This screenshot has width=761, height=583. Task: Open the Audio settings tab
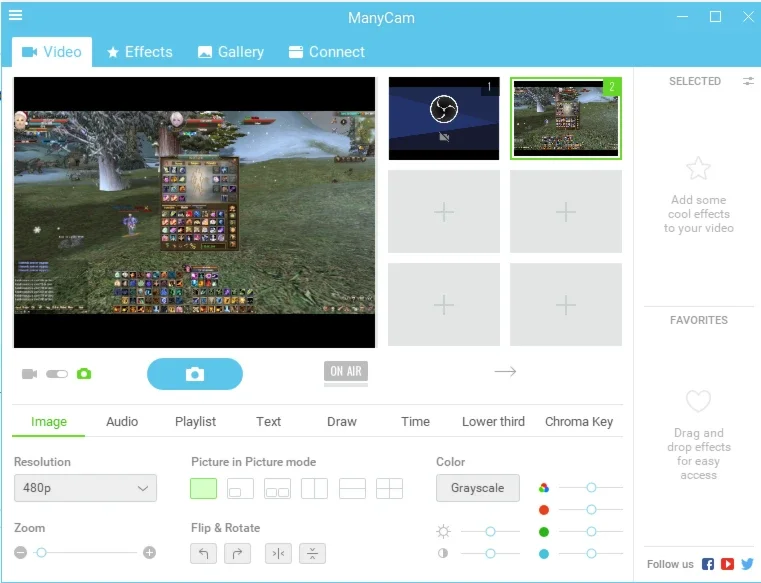click(122, 421)
